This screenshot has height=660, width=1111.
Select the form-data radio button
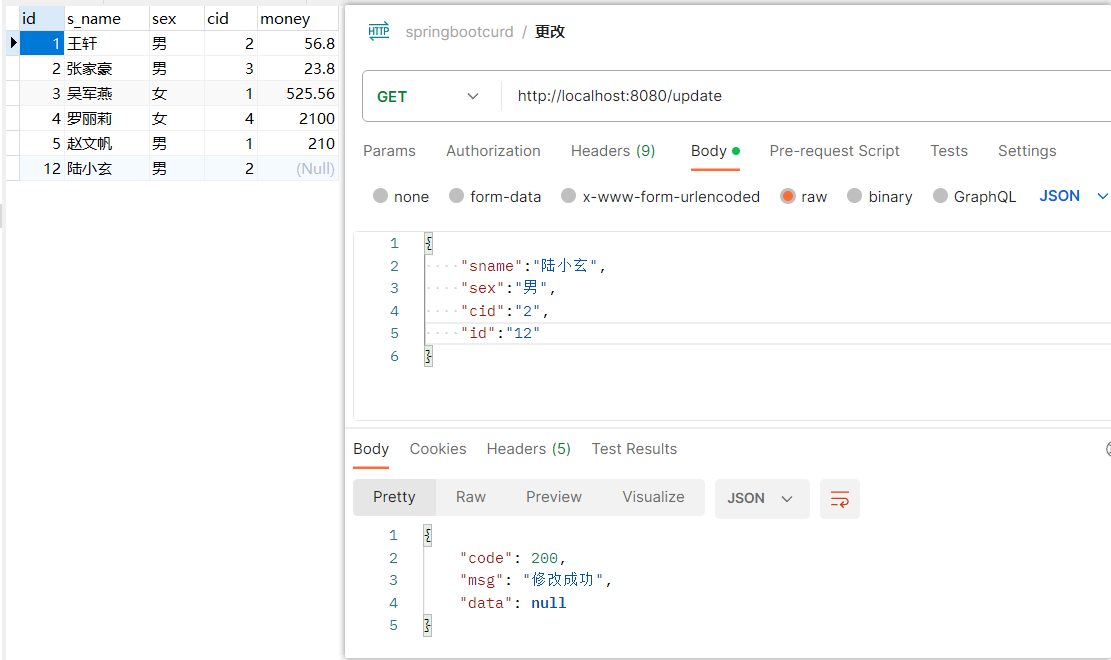click(456, 196)
